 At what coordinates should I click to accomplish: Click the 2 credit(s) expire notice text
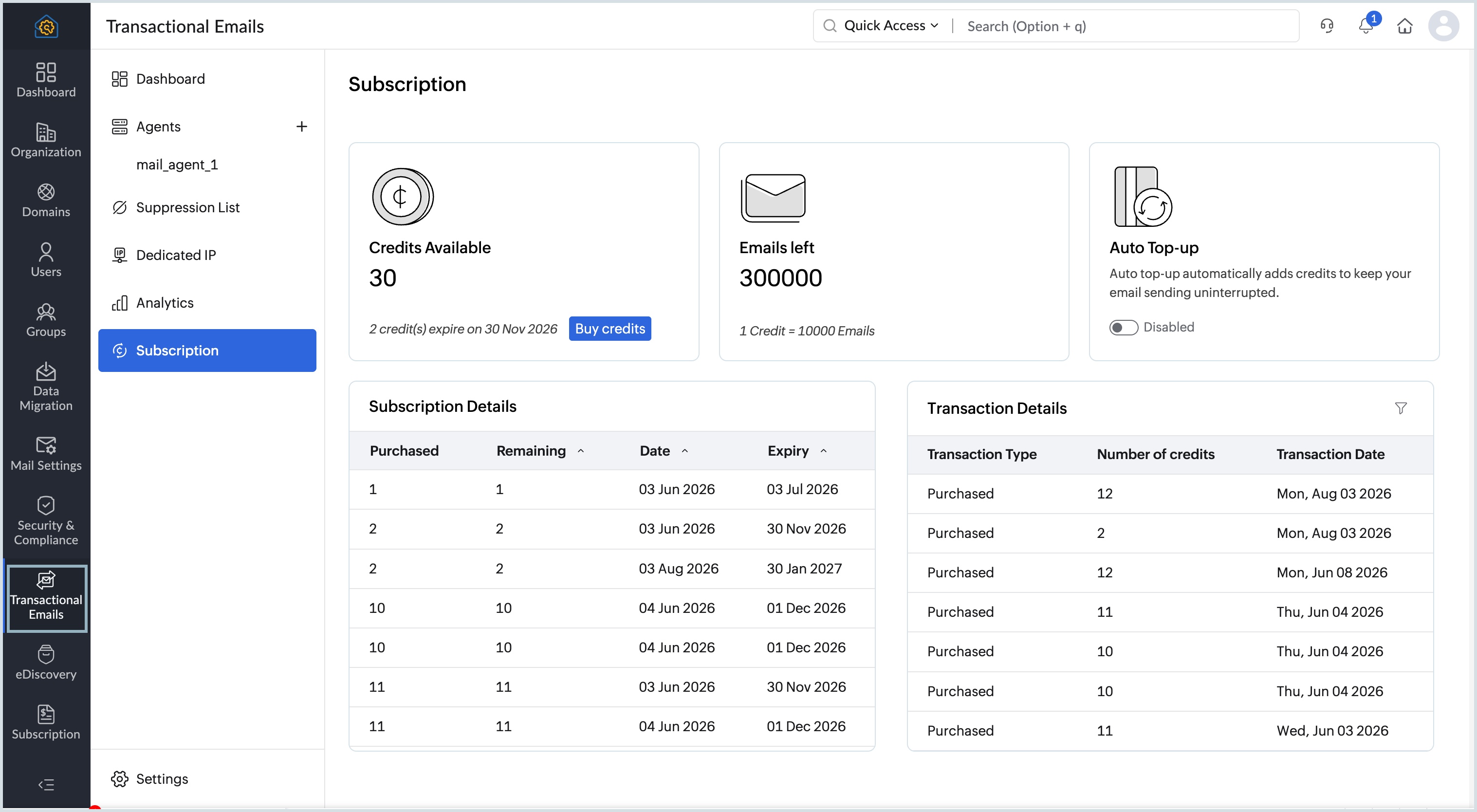point(462,329)
